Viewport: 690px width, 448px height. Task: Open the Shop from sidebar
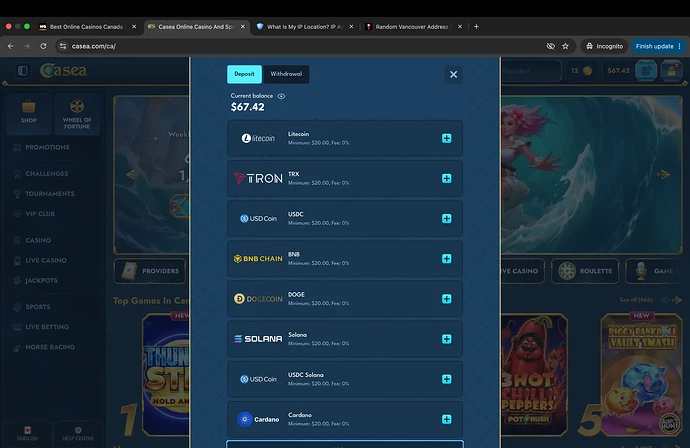(29, 113)
